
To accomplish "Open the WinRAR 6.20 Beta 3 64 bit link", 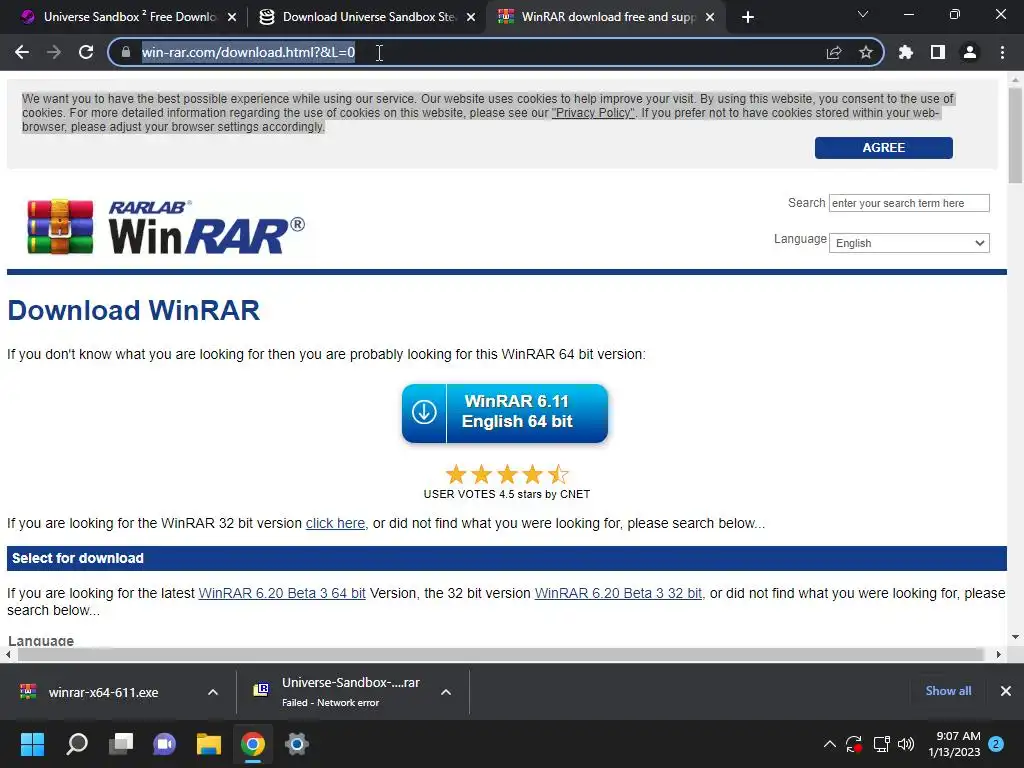I will [281, 593].
